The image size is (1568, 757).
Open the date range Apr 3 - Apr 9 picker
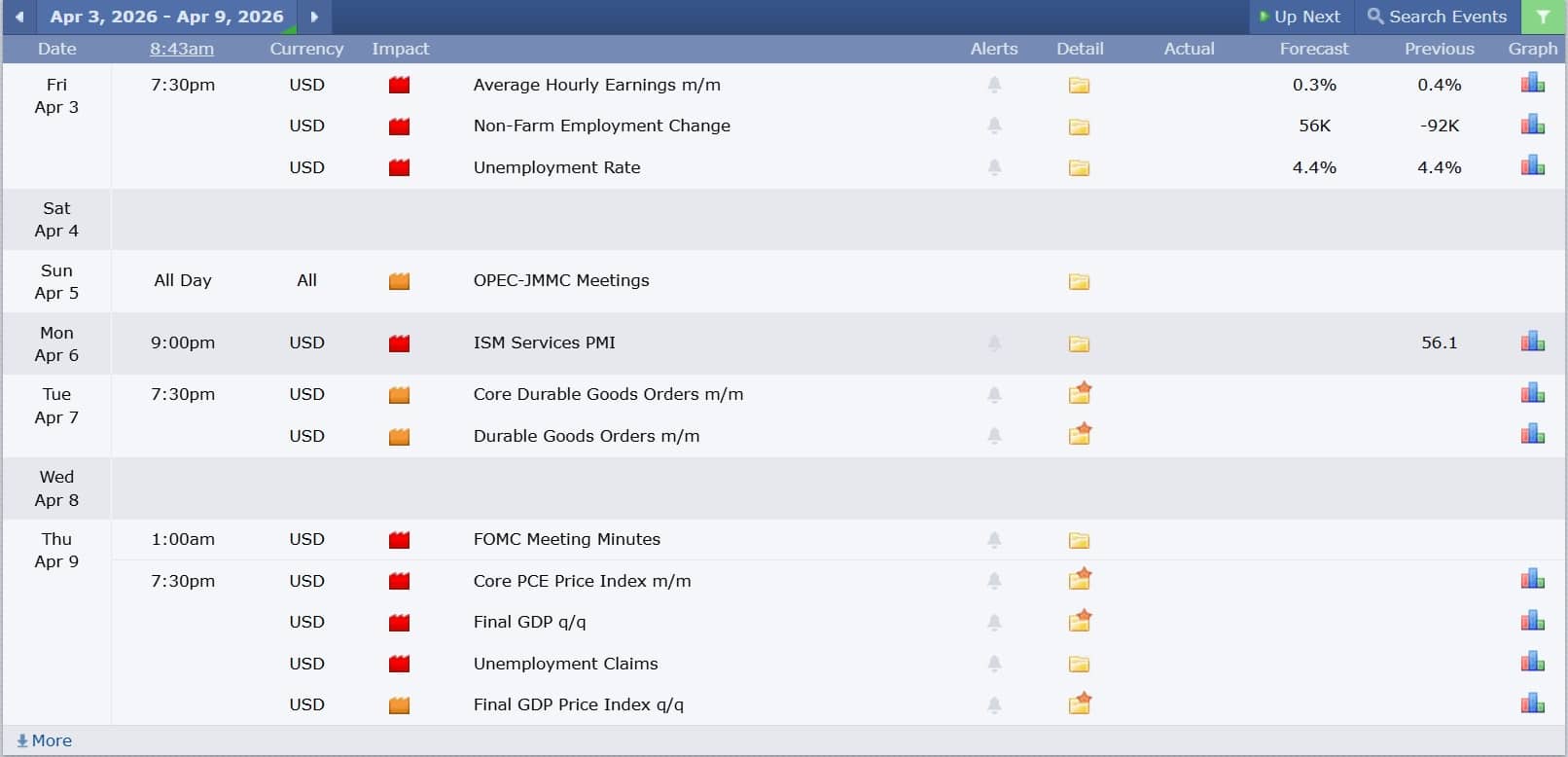(166, 17)
